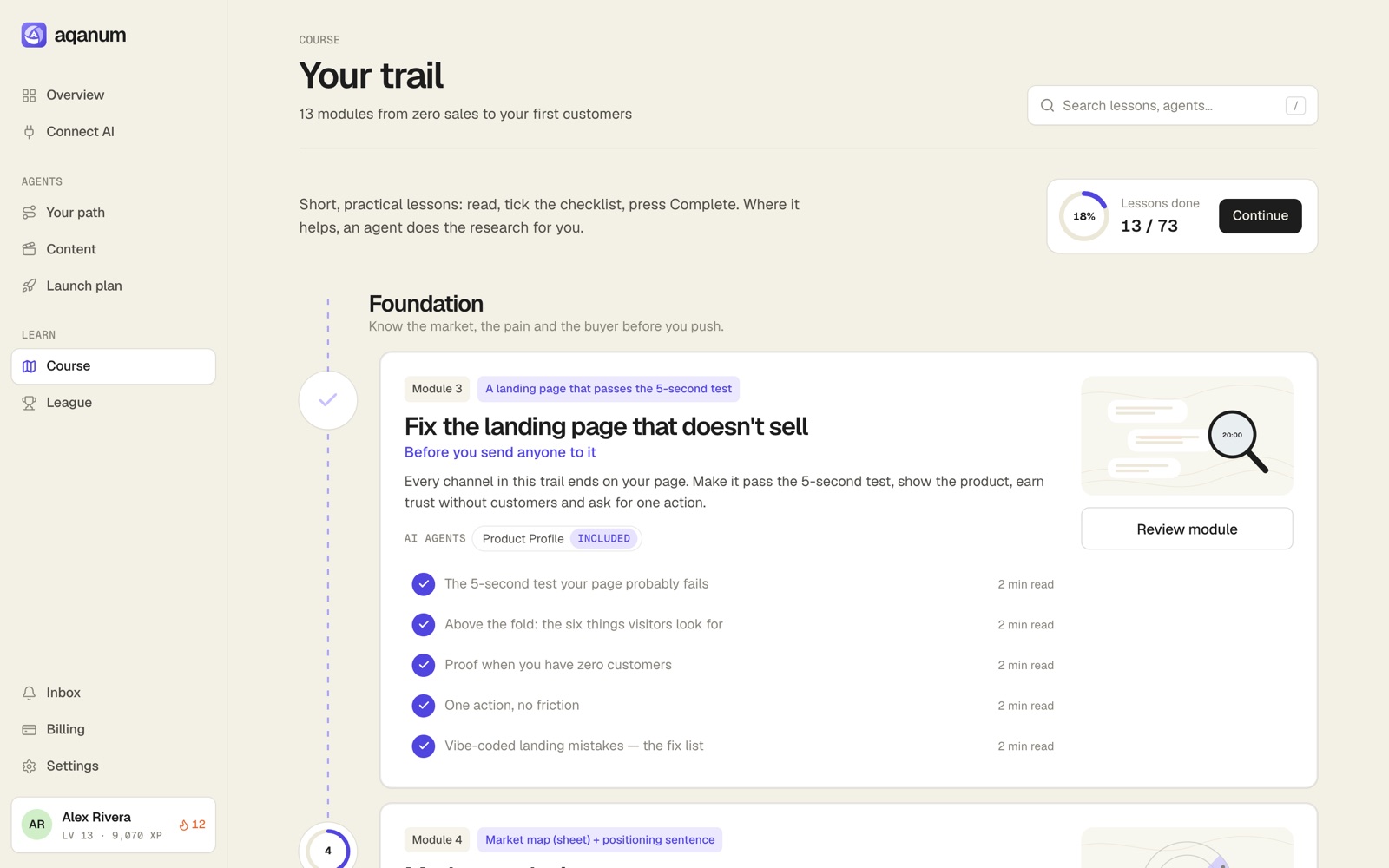Click the '13 / 73' lessons done count
Screen dimensions: 1389x868
(1149, 226)
